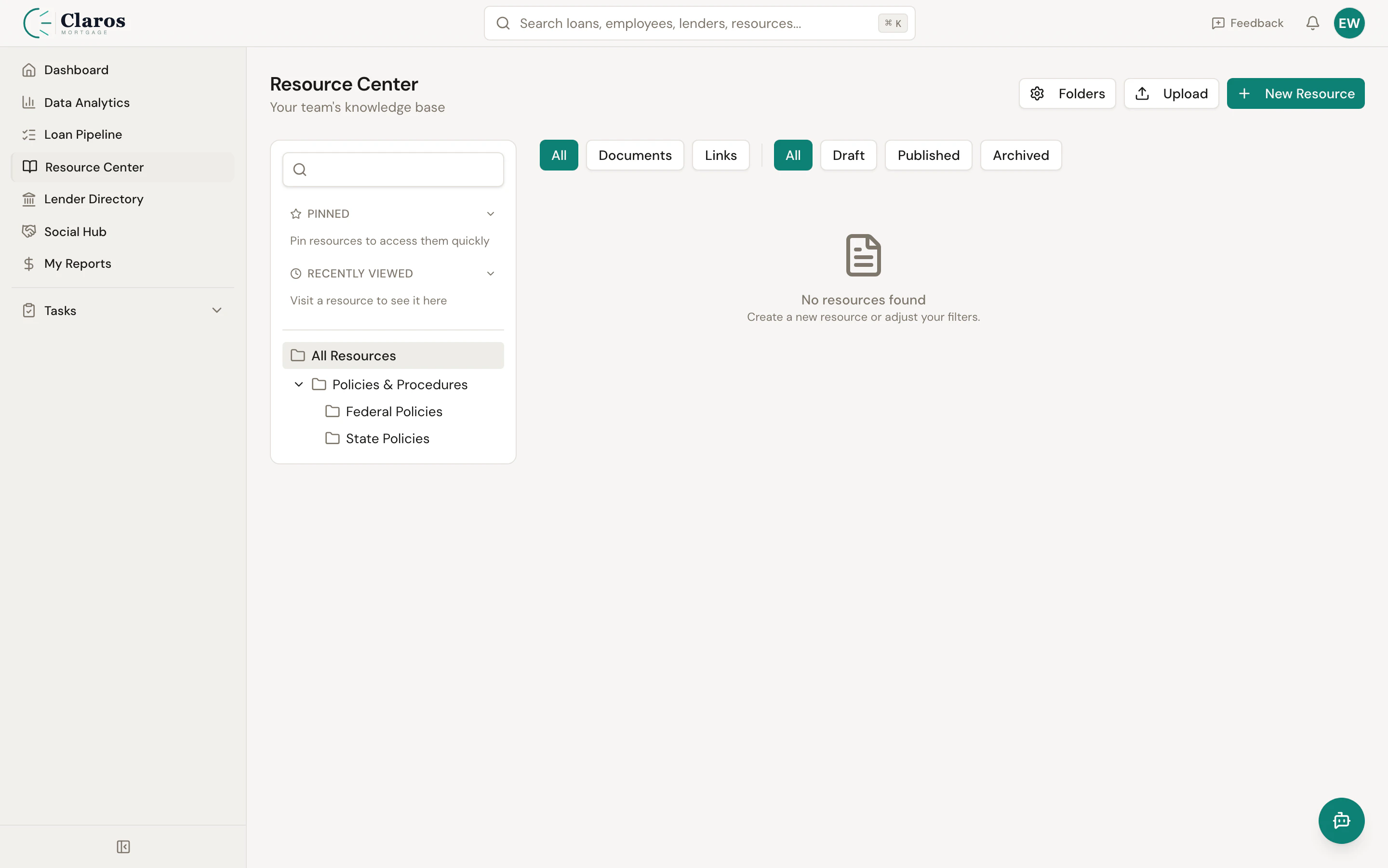
Task: Open the notifications bell
Action: pos(1312,23)
